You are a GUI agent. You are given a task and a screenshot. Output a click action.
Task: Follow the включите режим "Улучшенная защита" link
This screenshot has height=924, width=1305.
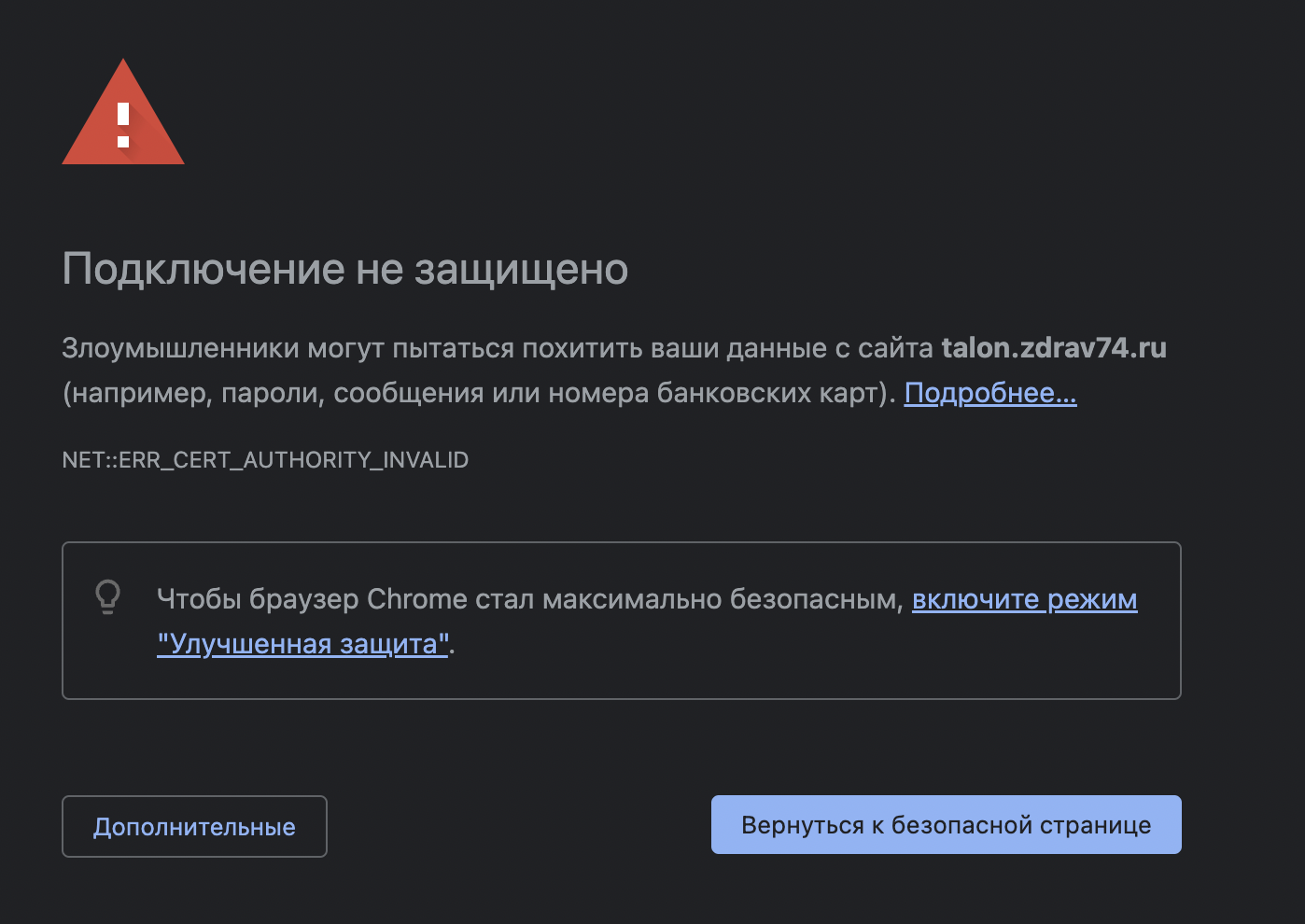pos(1024,599)
